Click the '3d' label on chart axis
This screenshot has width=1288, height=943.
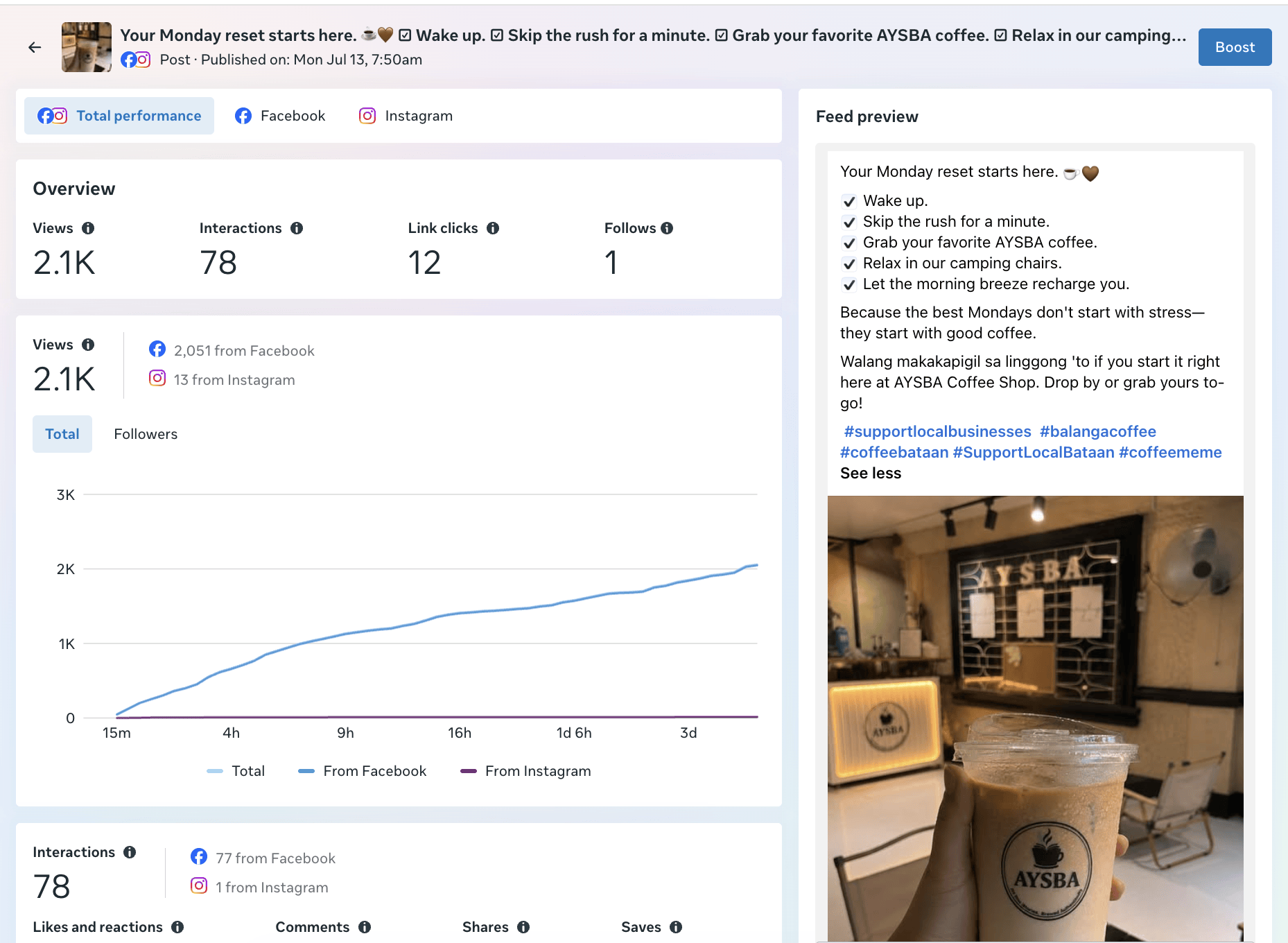coord(688,733)
